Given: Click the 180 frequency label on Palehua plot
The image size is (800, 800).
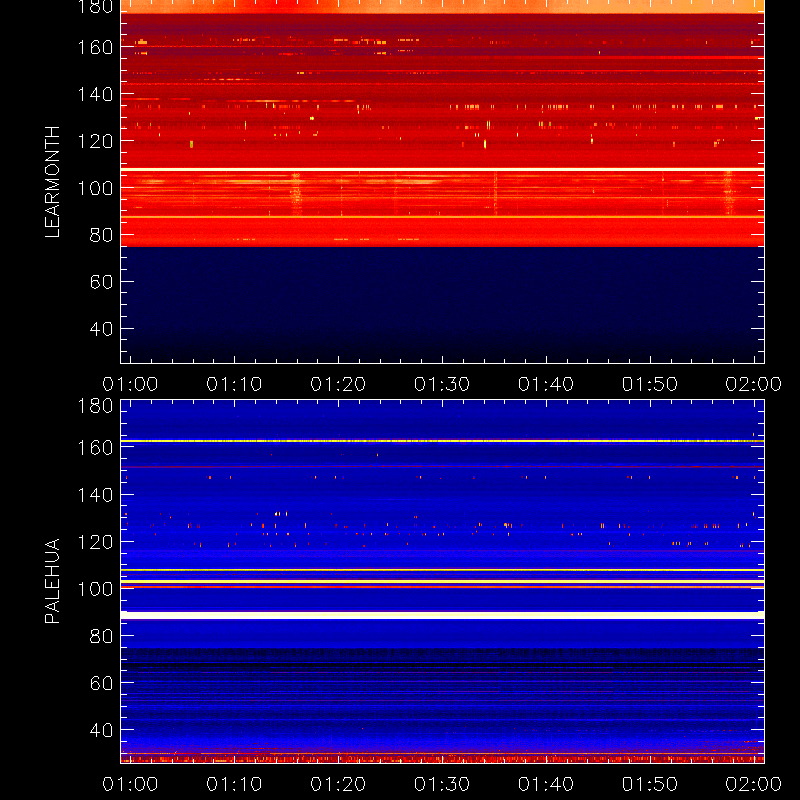Looking at the screenshot, I should coord(95,406).
